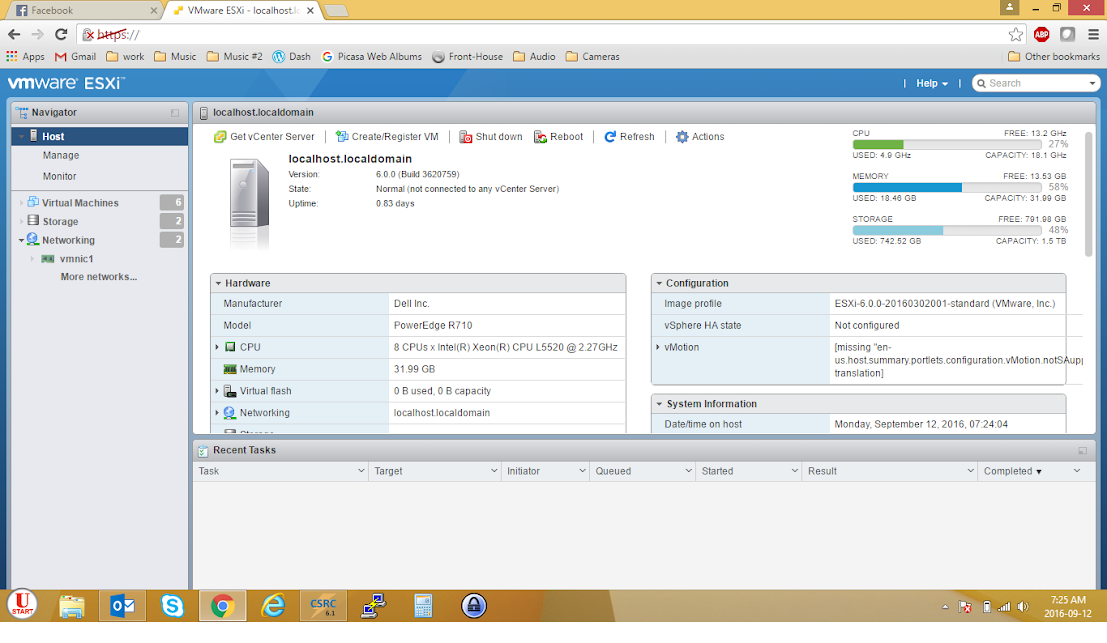This screenshot has height=643, width=1107.
Task: Open the Gmail bookmark
Action: point(75,56)
